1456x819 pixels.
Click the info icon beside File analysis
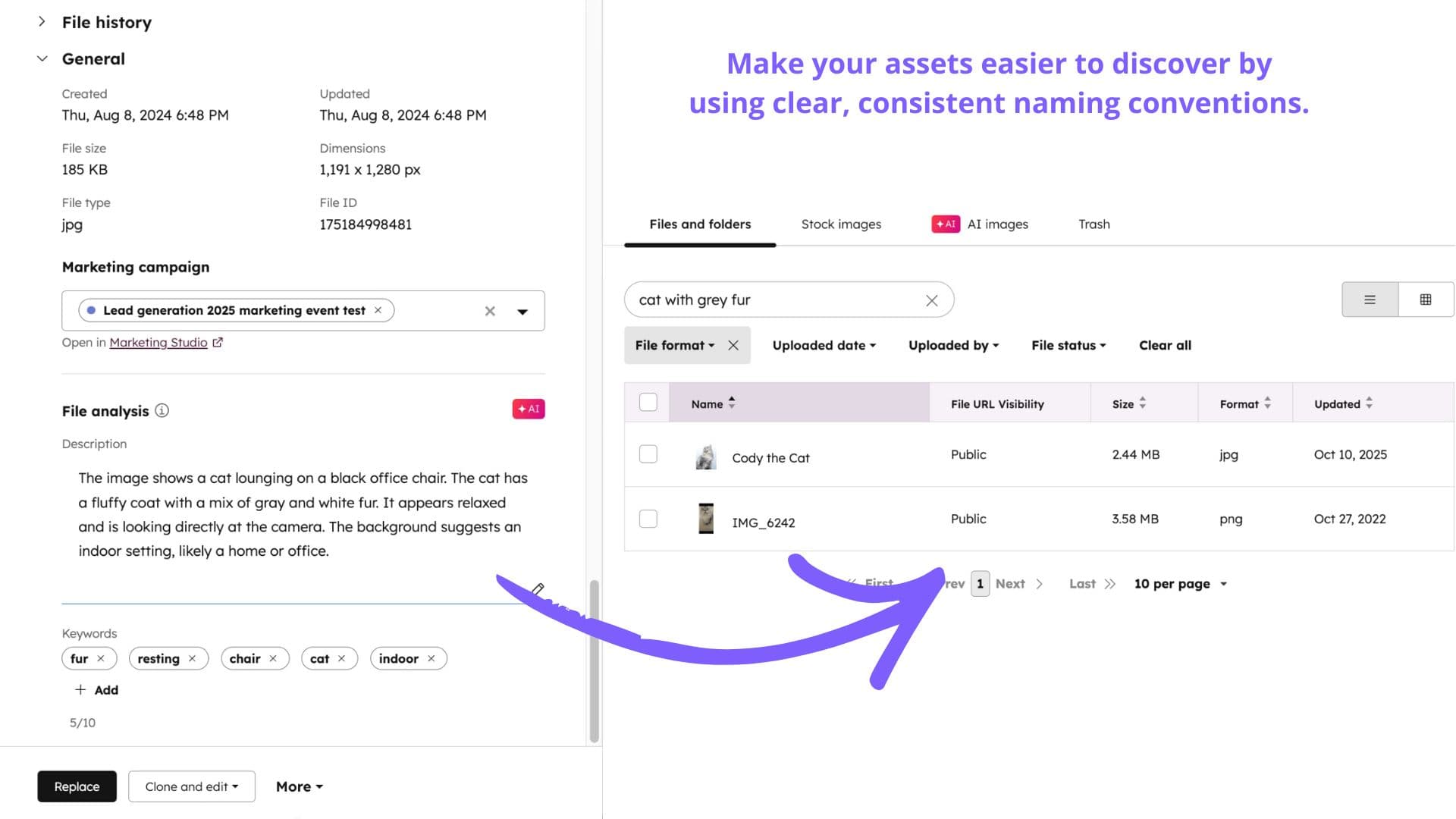point(162,411)
